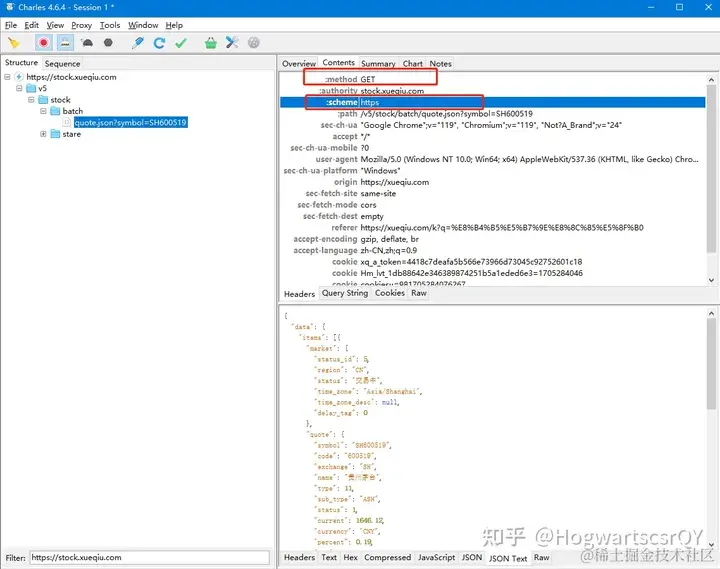Switch to the Overview tab
Image resolution: width=720 pixels, height=569 pixels.
pyautogui.click(x=299, y=63)
